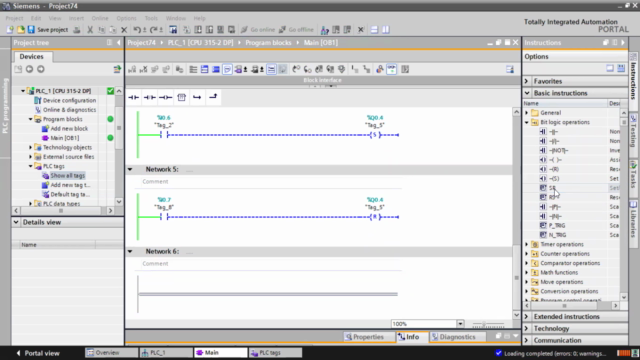The image size is (640, 360).
Task: Click the new project icon
Action: click(x=10, y=30)
